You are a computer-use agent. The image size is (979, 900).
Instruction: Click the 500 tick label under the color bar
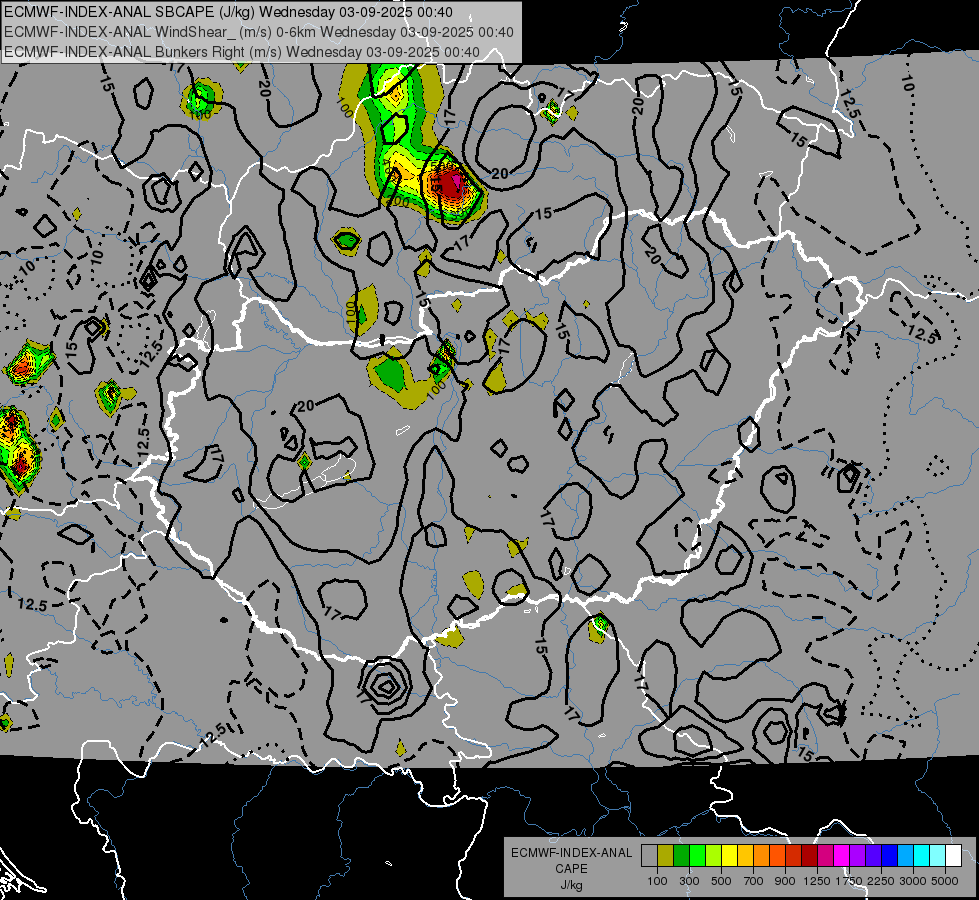click(721, 881)
